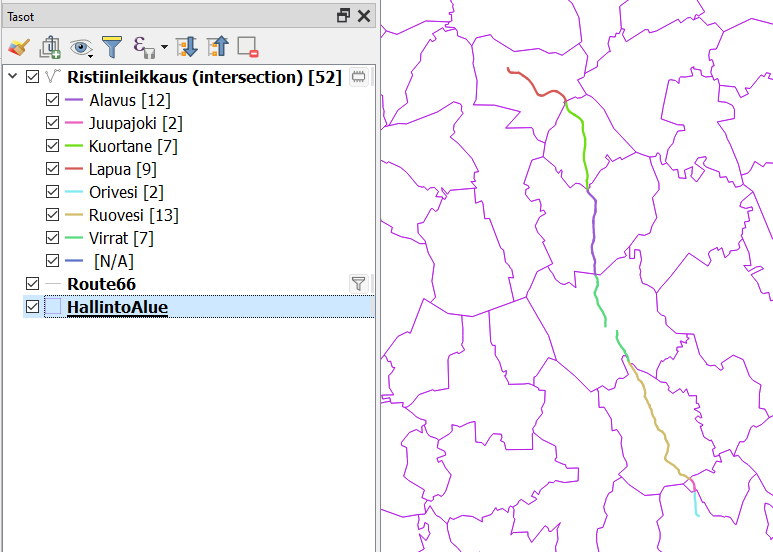
Task: Click the memory layer indicator beside Ristiinleikkaus
Action: point(359,77)
